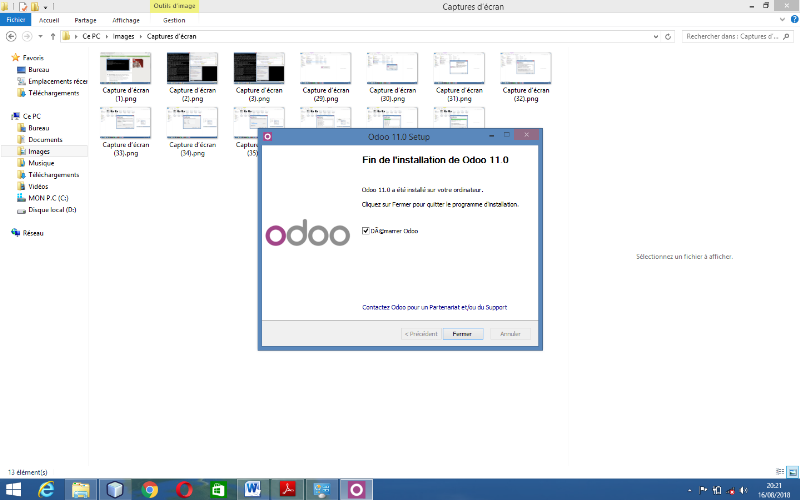Switch to large thumbnails view icon
The image size is (800, 500).
click(792, 472)
